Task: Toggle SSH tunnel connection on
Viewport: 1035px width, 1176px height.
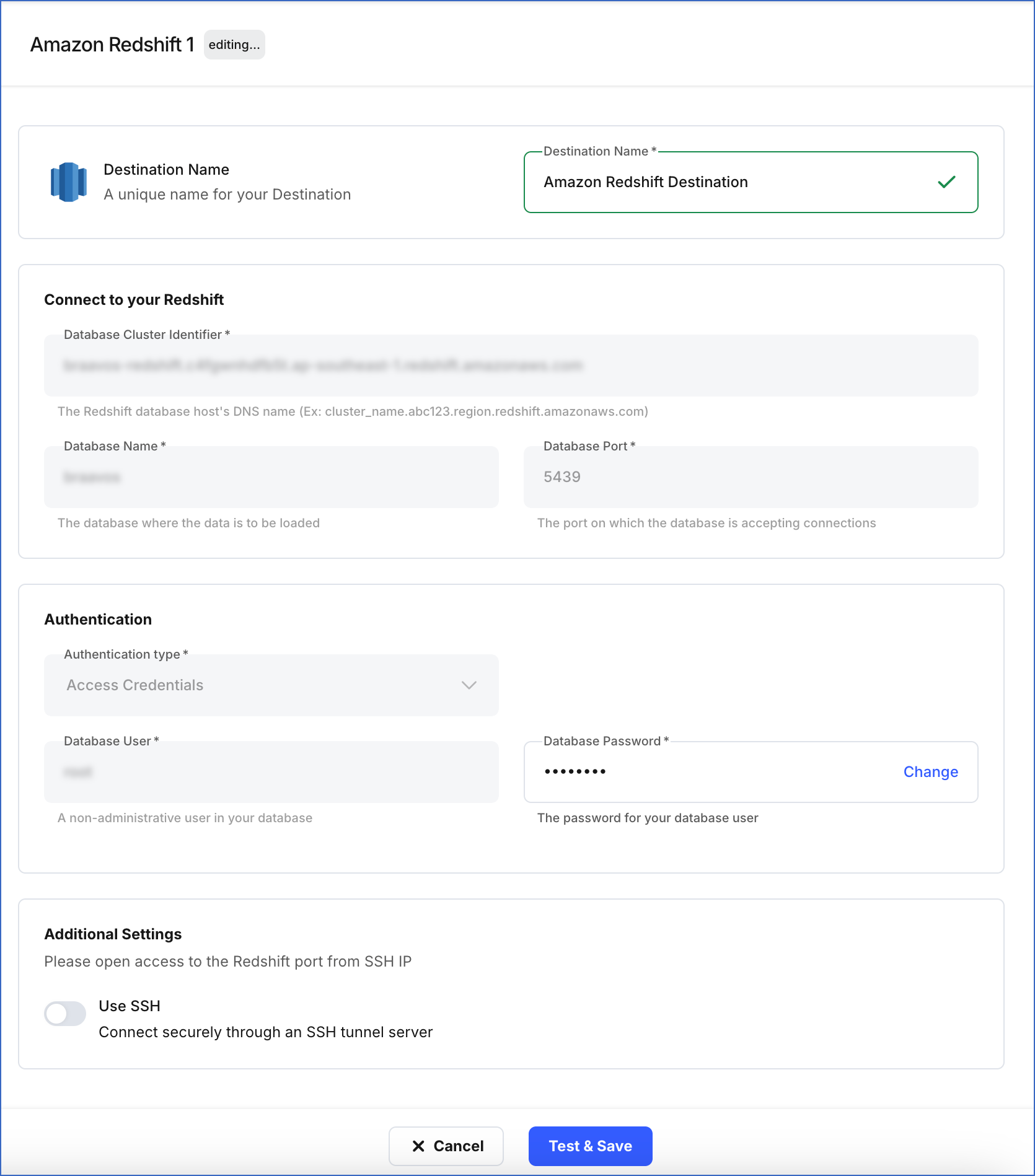Action: tap(64, 1014)
